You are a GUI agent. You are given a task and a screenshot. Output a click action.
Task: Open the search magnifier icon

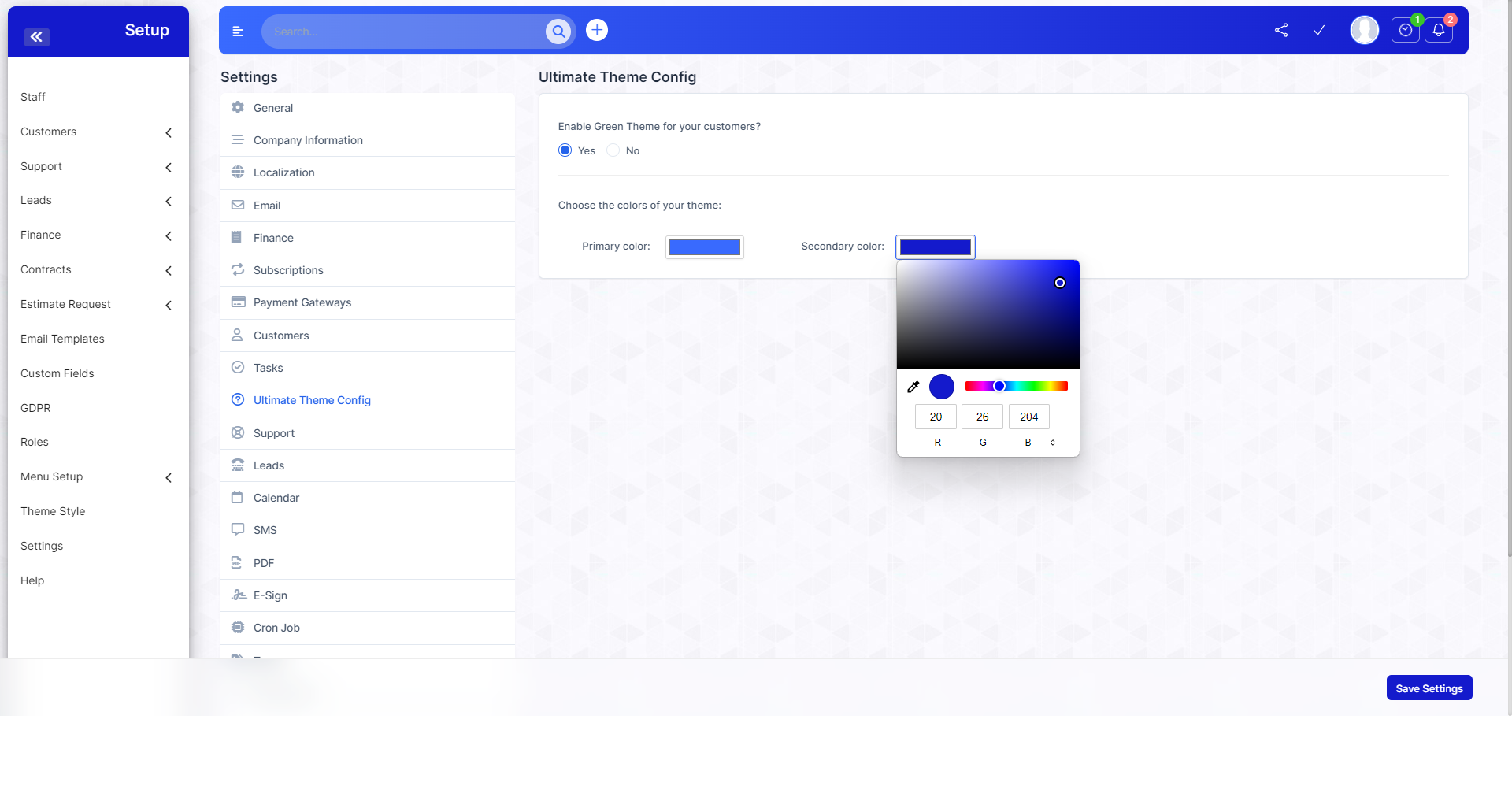click(x=558, y=32)
